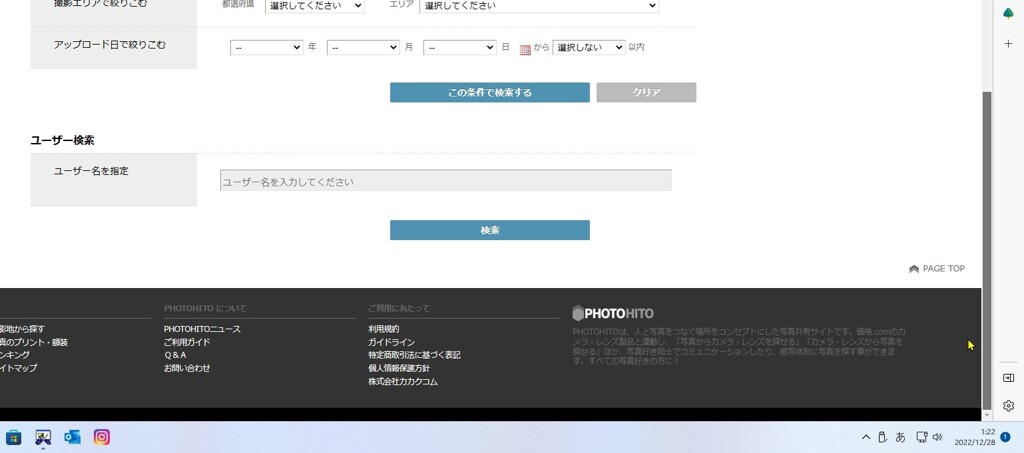Viewport: 1024px width, 453px height.
Task: Click the volume icon in system tray
Action: click(x=937, y=437)
